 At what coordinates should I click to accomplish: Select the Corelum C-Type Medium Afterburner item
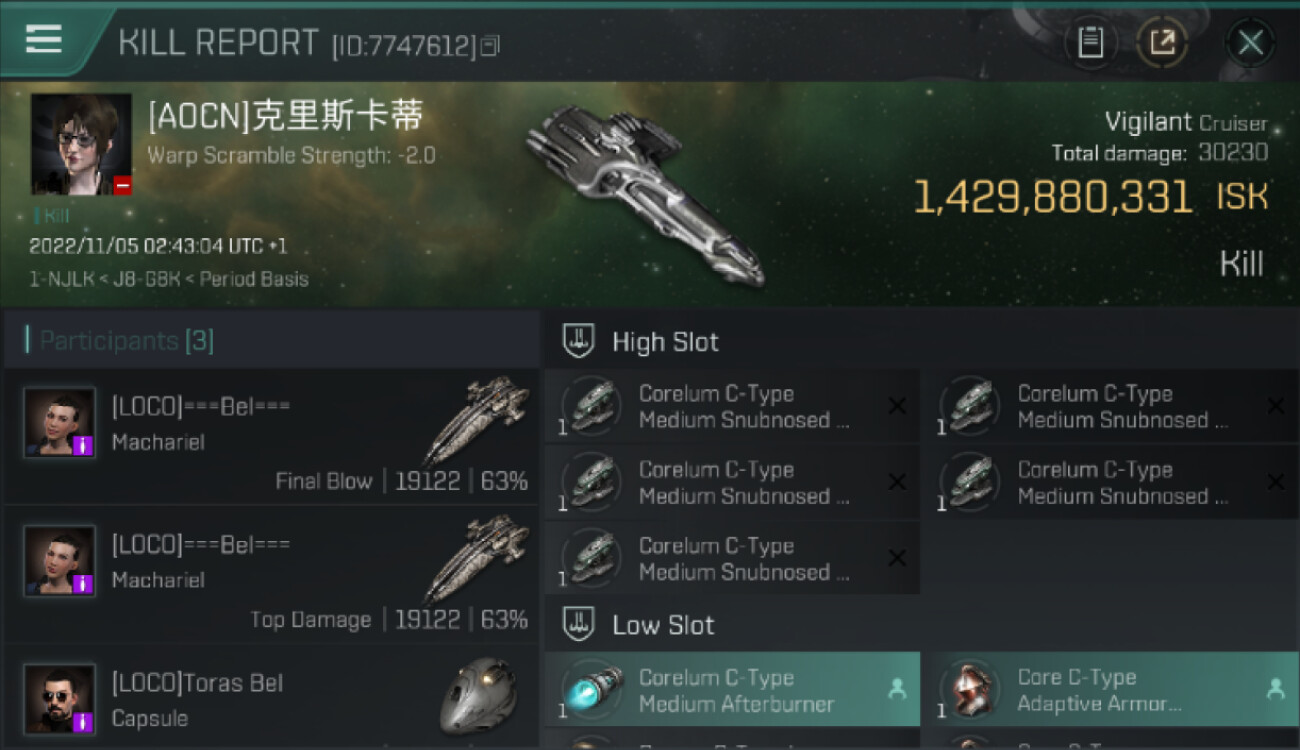click(x=732, y=690)
